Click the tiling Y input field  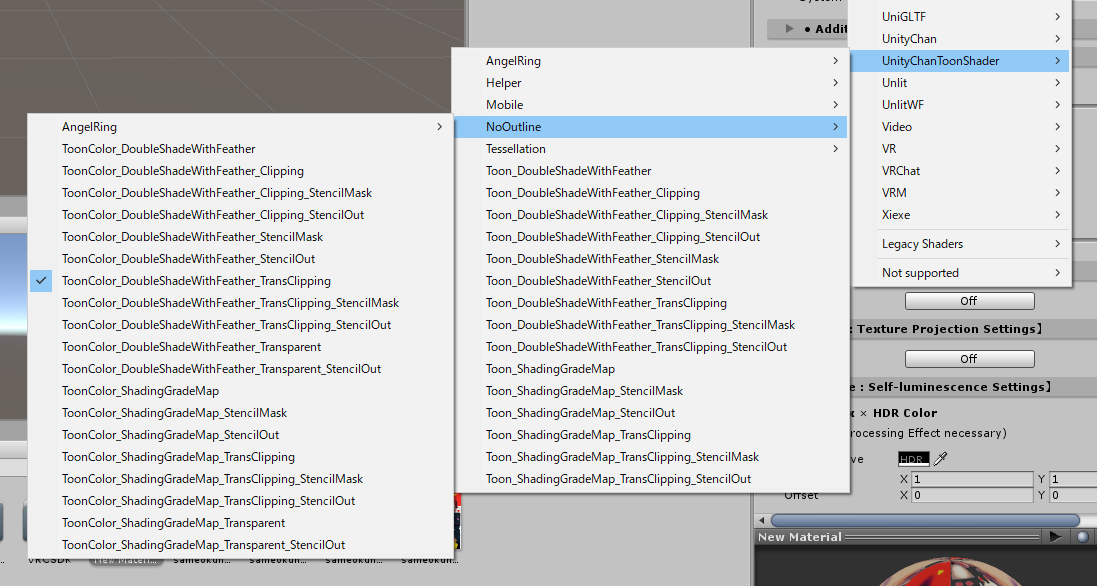click(1073, 479)
